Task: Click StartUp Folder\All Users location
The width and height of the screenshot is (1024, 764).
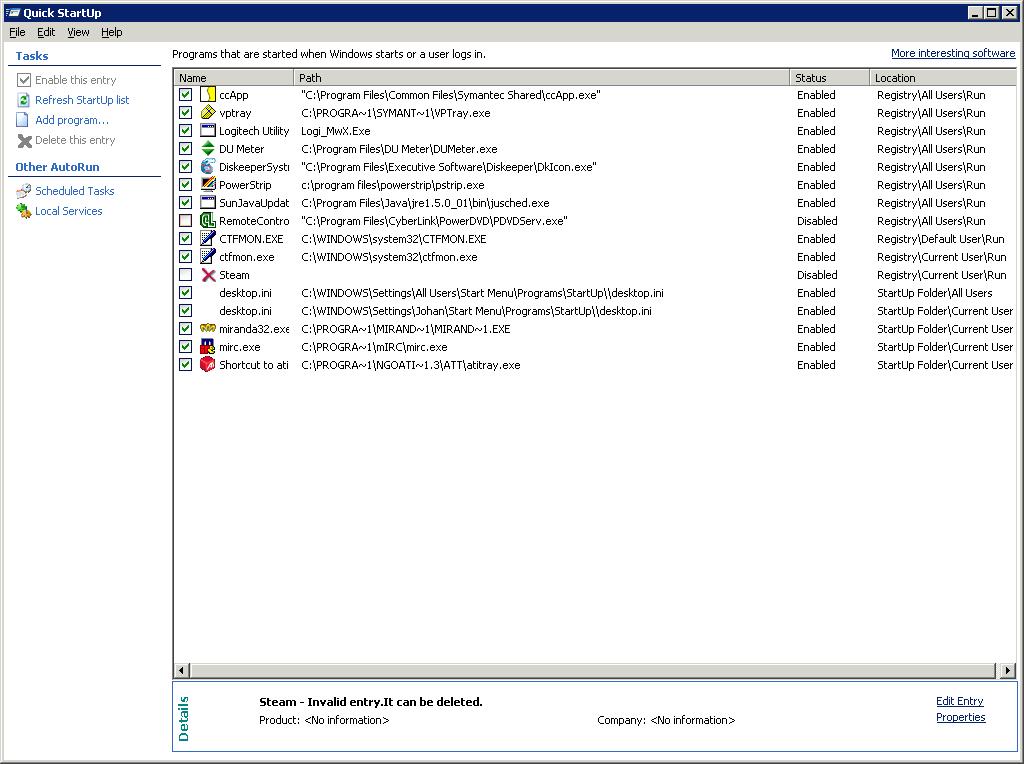Action: click(935, 293)
